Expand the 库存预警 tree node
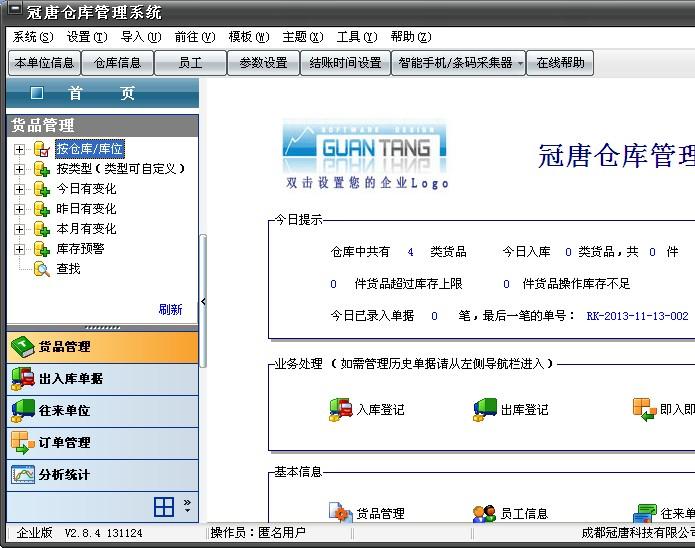The image size is (695, 548). (x=19, y=249)
